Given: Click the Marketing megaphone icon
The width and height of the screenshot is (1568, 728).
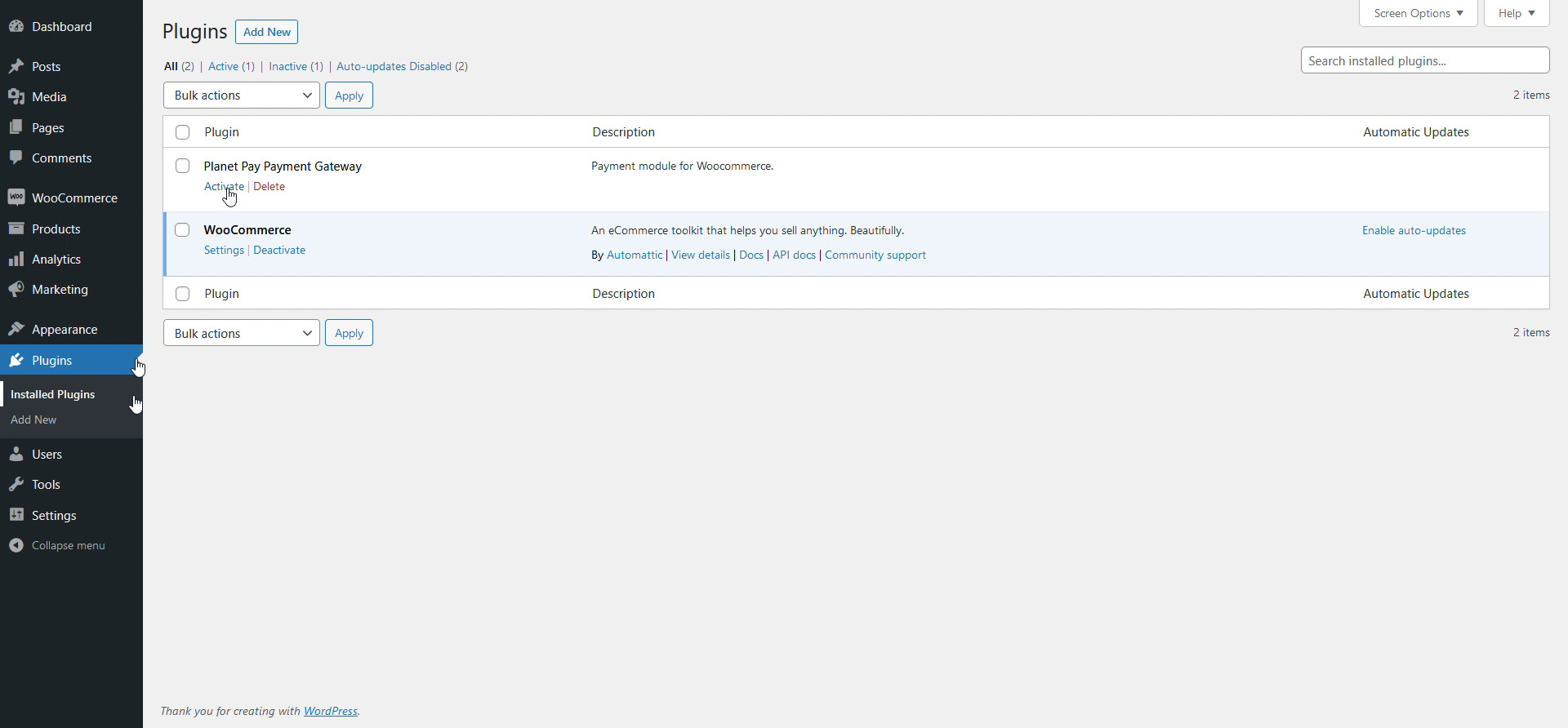Looking at the screenshot, I should click(x=16, y=289).
